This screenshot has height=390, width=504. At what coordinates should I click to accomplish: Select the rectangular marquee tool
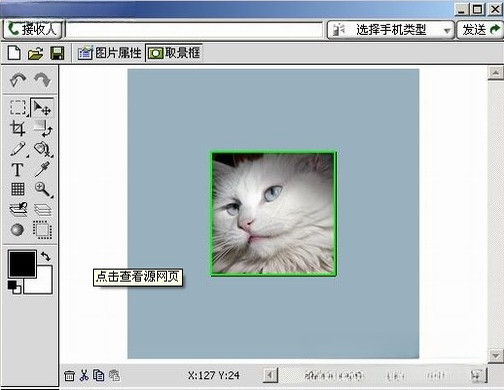pos(18,108)
